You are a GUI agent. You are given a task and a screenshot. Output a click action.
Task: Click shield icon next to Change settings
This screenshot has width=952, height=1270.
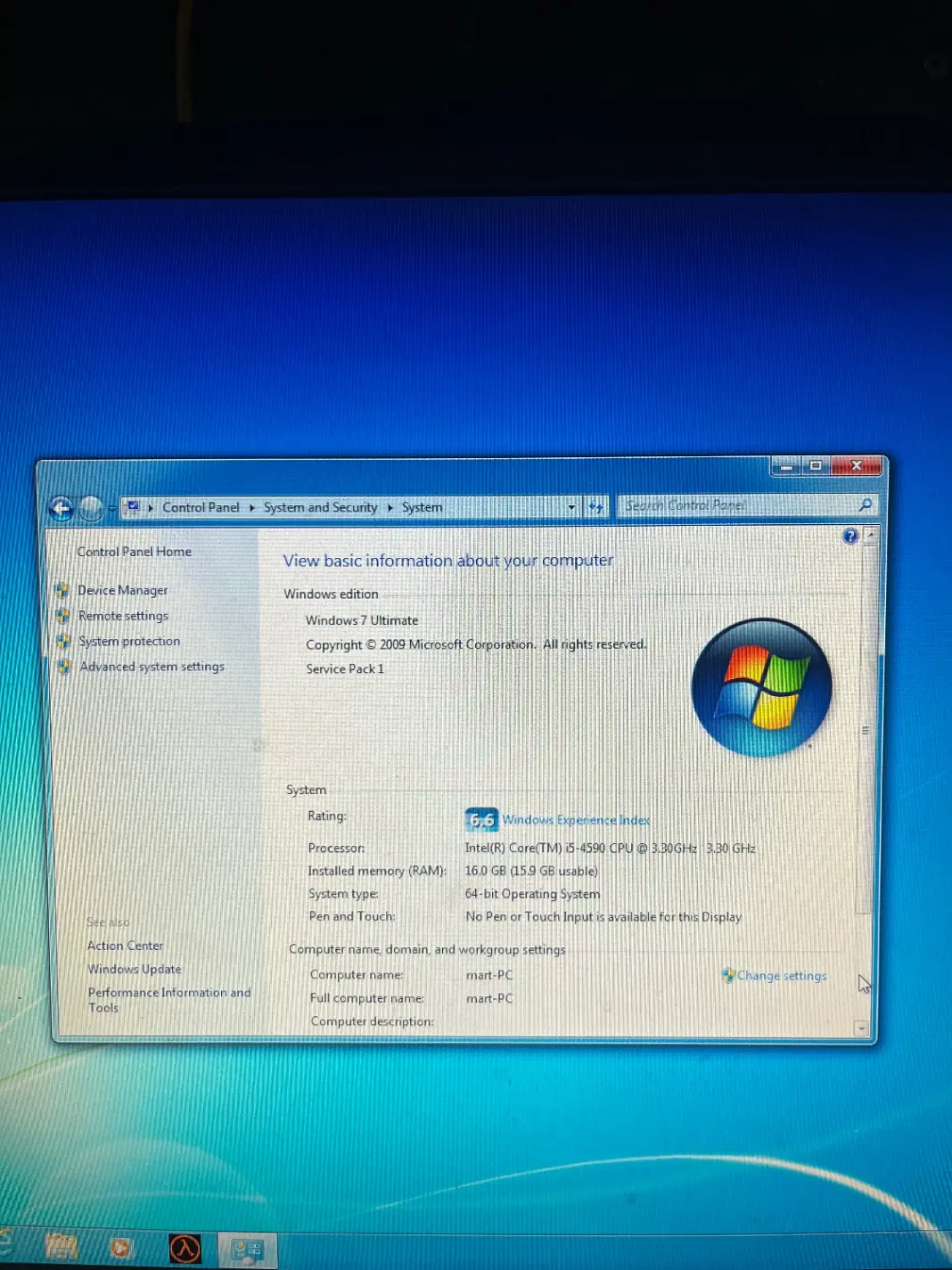[728, 976]
